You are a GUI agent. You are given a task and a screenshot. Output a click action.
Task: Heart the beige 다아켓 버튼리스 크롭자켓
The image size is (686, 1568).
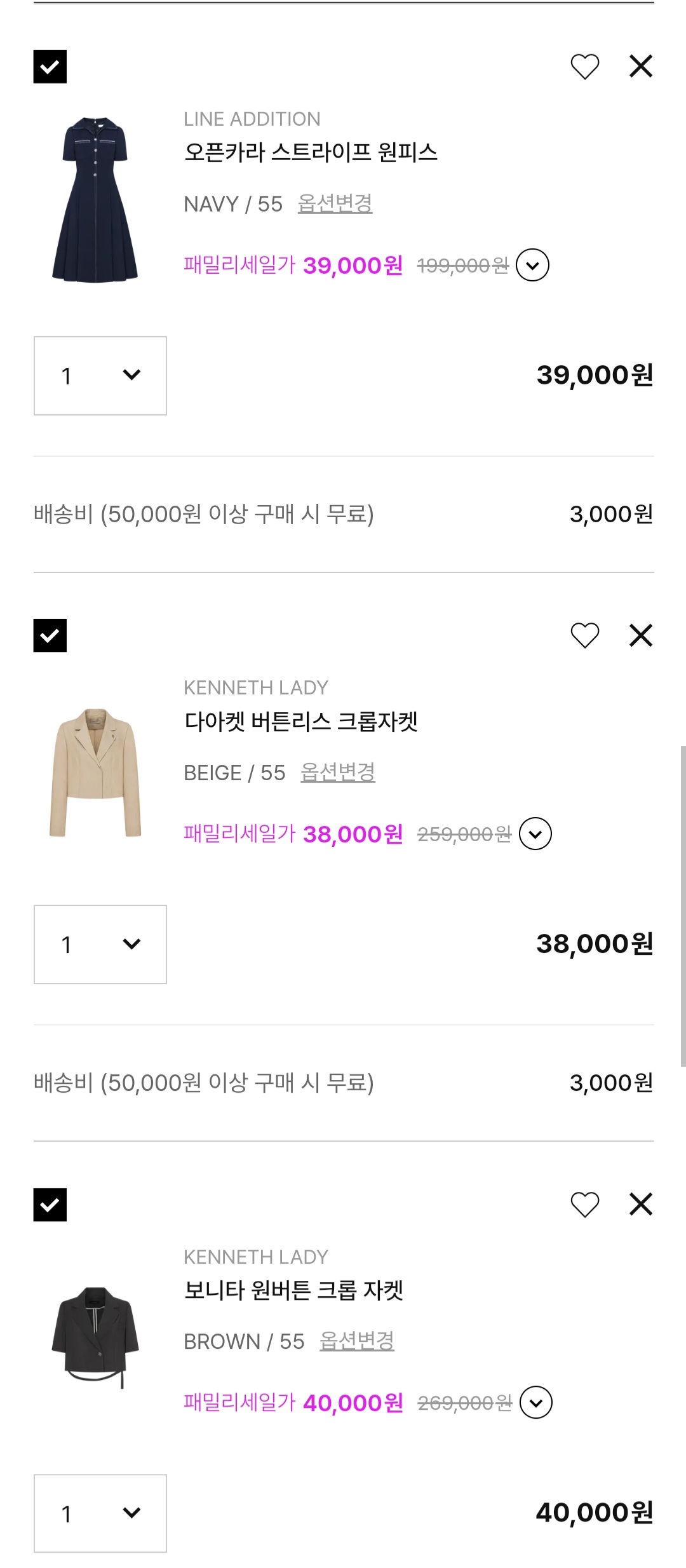coord(584,635)
